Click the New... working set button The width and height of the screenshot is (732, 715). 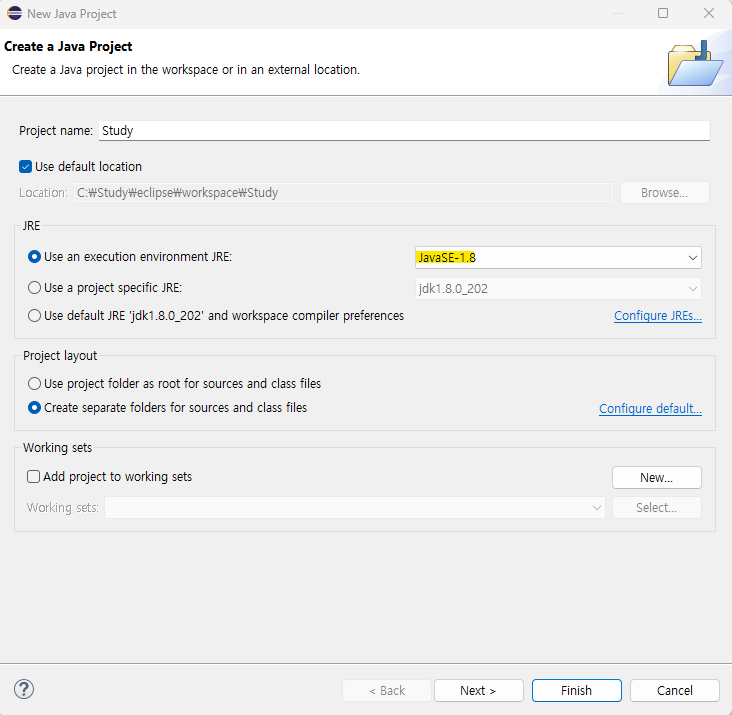pos(656,477)
